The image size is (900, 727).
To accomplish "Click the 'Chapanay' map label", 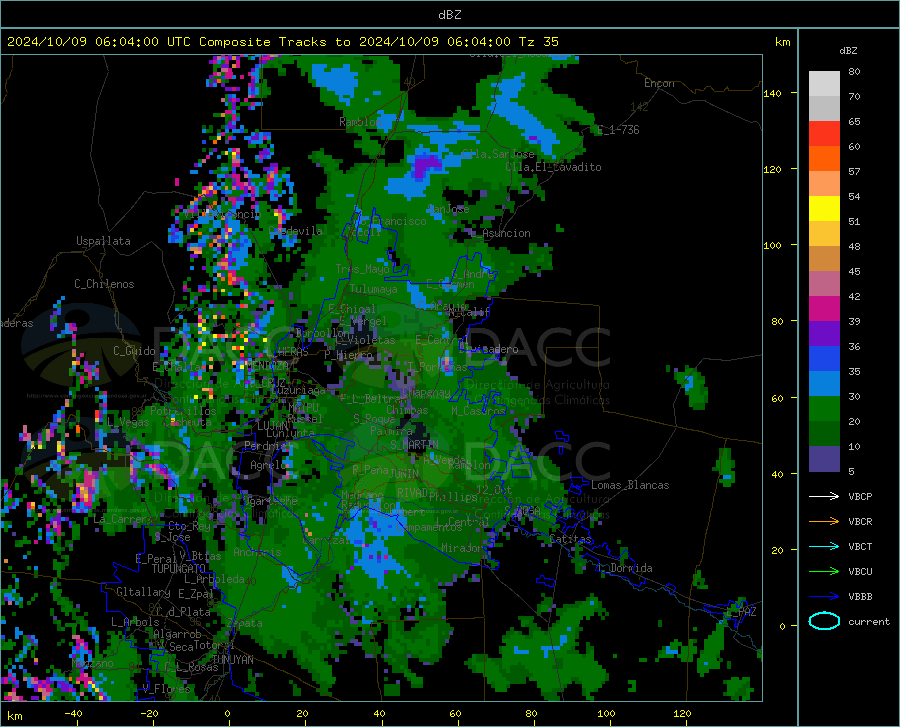I will (426, 392).
